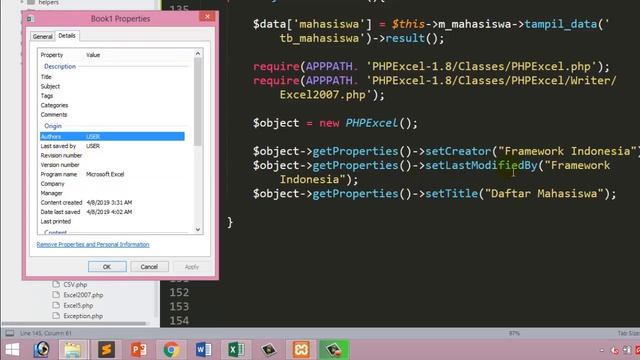Close the Book1 Properties dialog
Viewport: 640px width, 360px height.
coord(207,16)
